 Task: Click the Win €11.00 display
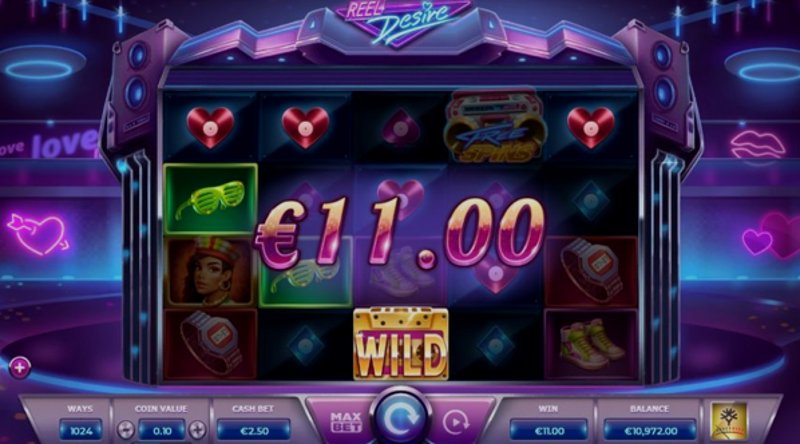coord(549,431)
